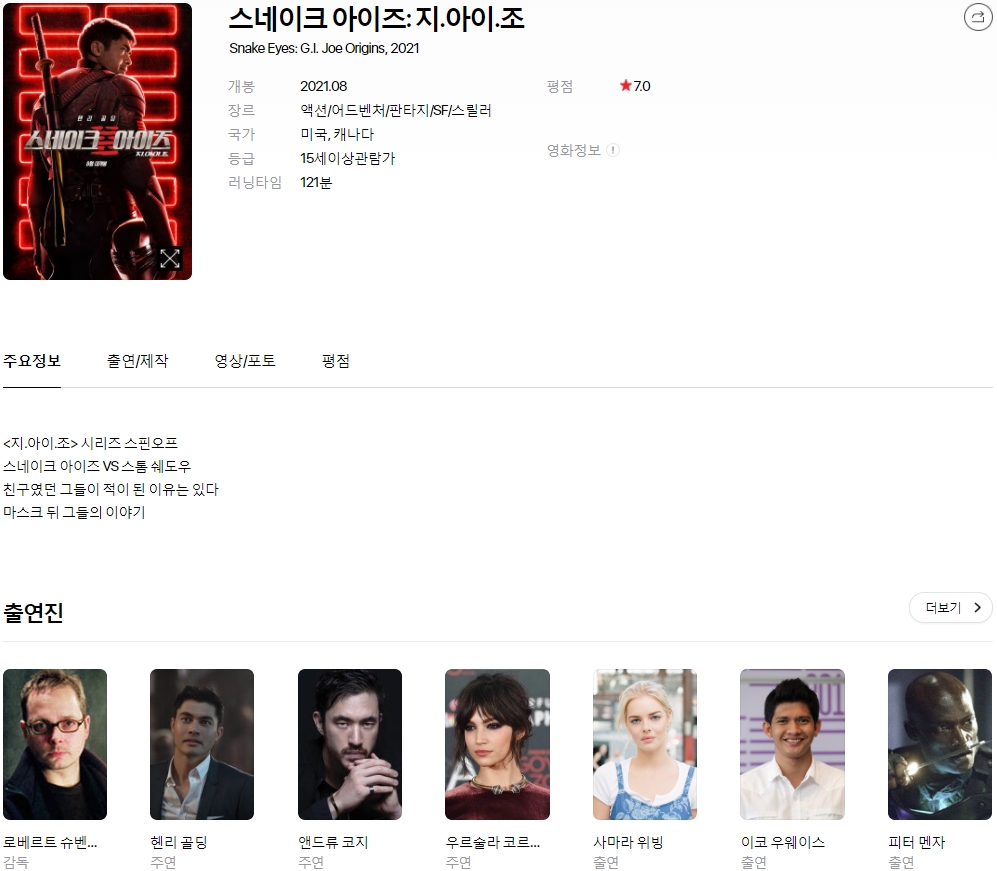Screen dimensions: 997x871
Task: Click the 영화정보 info exclamation icon
Action: pos(613,150)
